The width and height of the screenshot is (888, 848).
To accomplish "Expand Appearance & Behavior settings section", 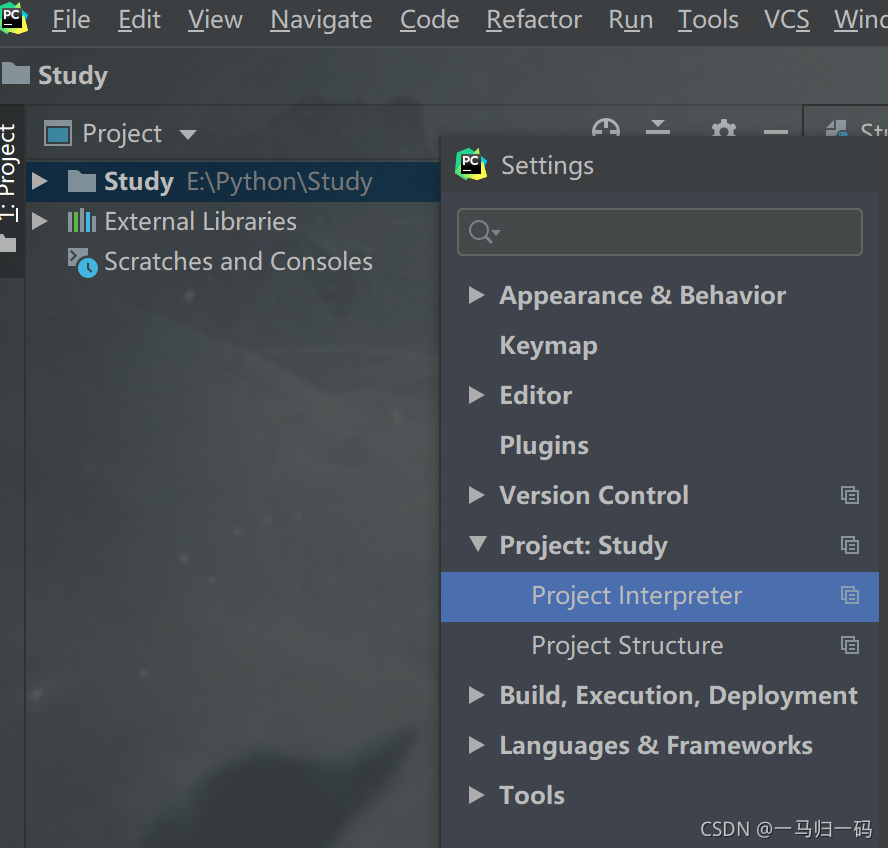I will coord(476,295).
